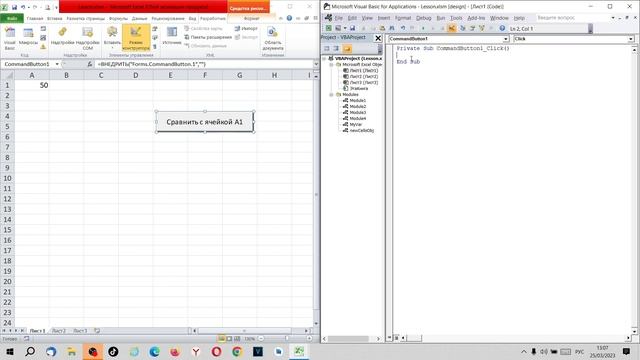Screen dimensions: 640x360
Task: Click View Code icon in Project panel
Action: 327,49
